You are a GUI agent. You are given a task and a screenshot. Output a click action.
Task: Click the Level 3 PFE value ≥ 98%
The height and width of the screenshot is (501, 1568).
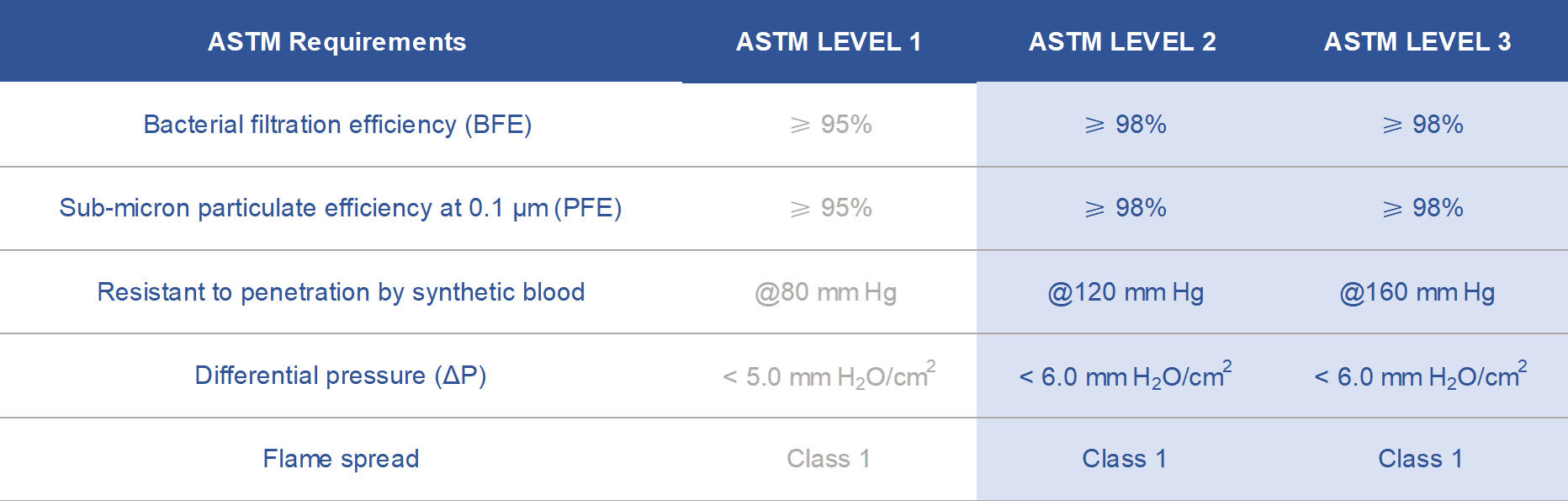click(x=1422, y=208)
